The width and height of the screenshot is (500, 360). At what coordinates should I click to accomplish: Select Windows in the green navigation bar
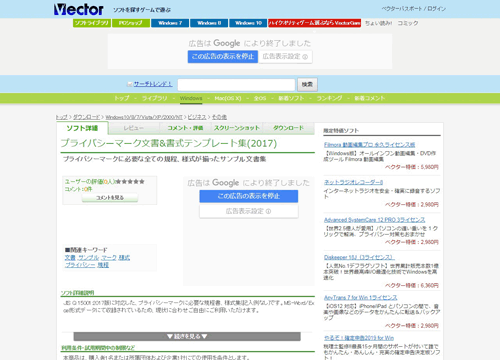[x=191, y=98]
